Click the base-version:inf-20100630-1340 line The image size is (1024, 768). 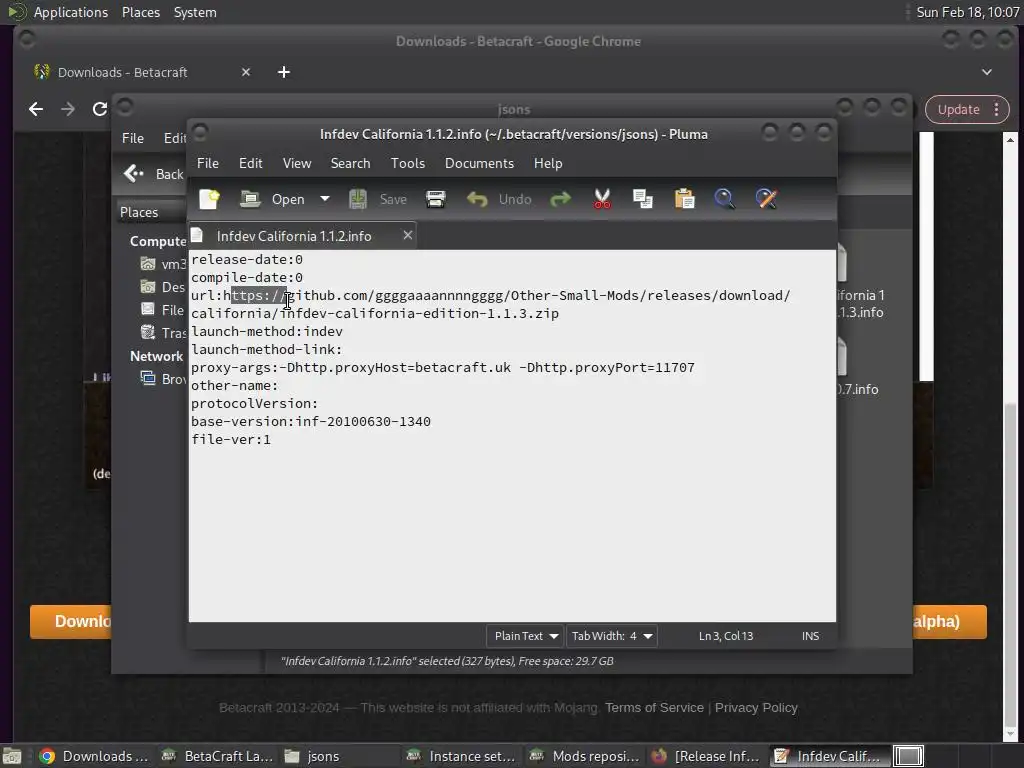(311, 421)
